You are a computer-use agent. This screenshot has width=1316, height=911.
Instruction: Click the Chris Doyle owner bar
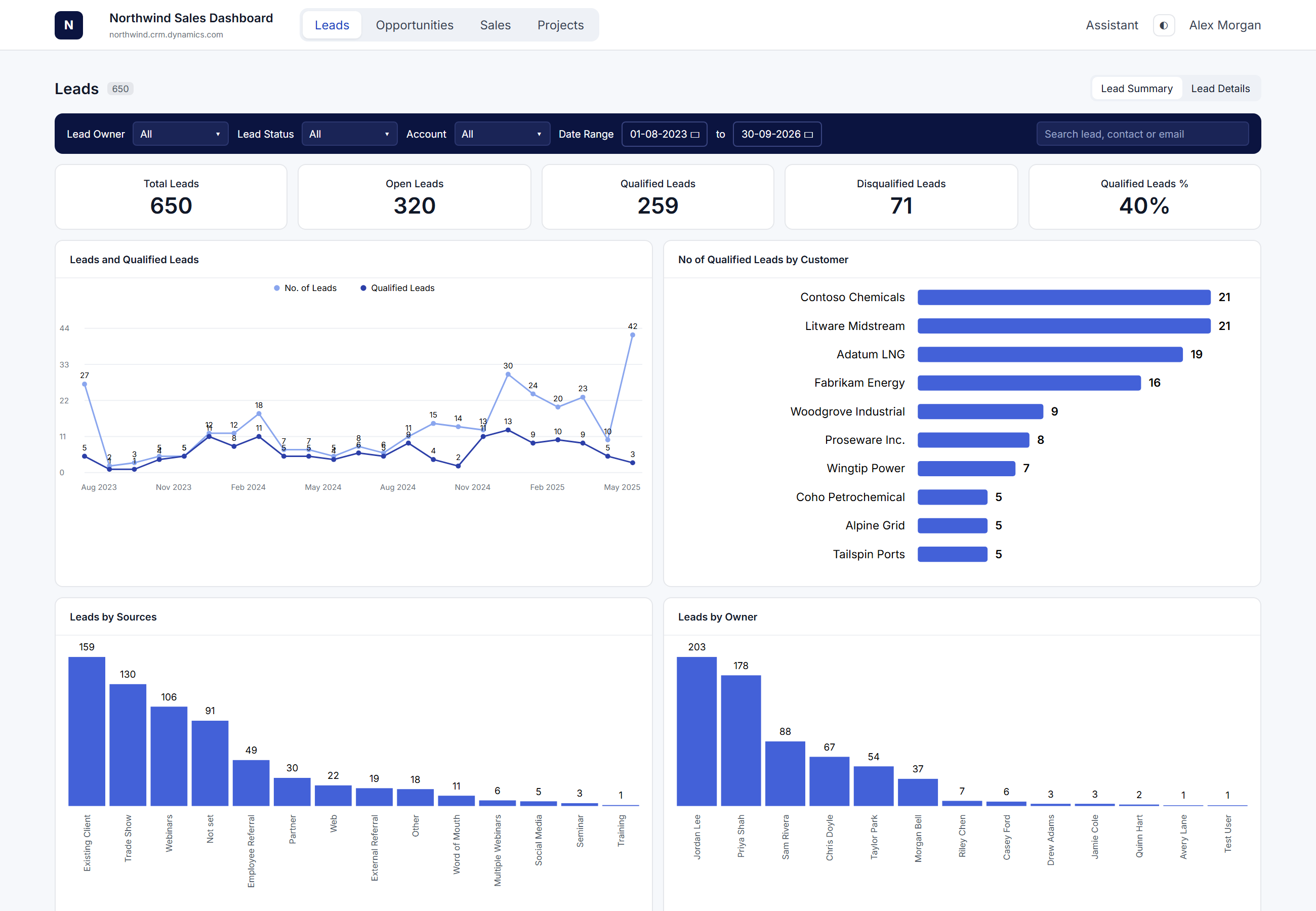coord(829,781)
